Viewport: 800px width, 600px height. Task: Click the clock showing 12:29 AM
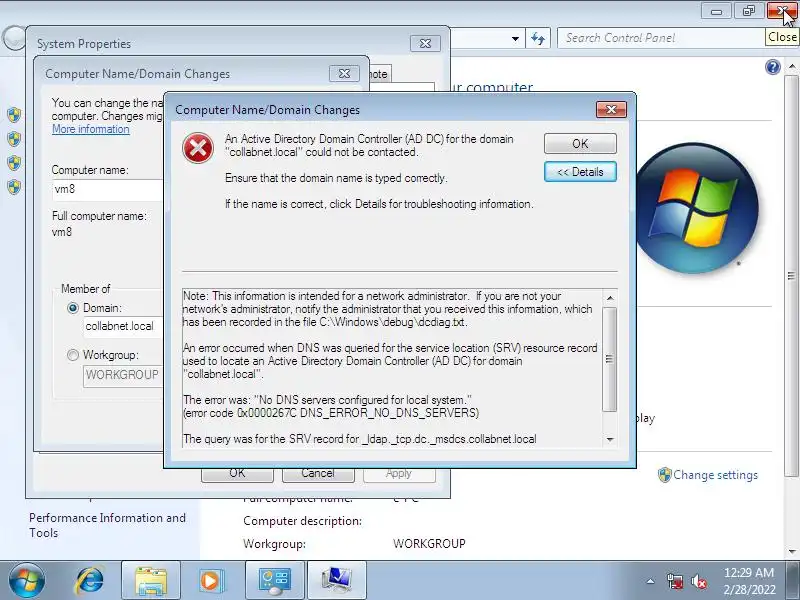(x=749, y=572)
